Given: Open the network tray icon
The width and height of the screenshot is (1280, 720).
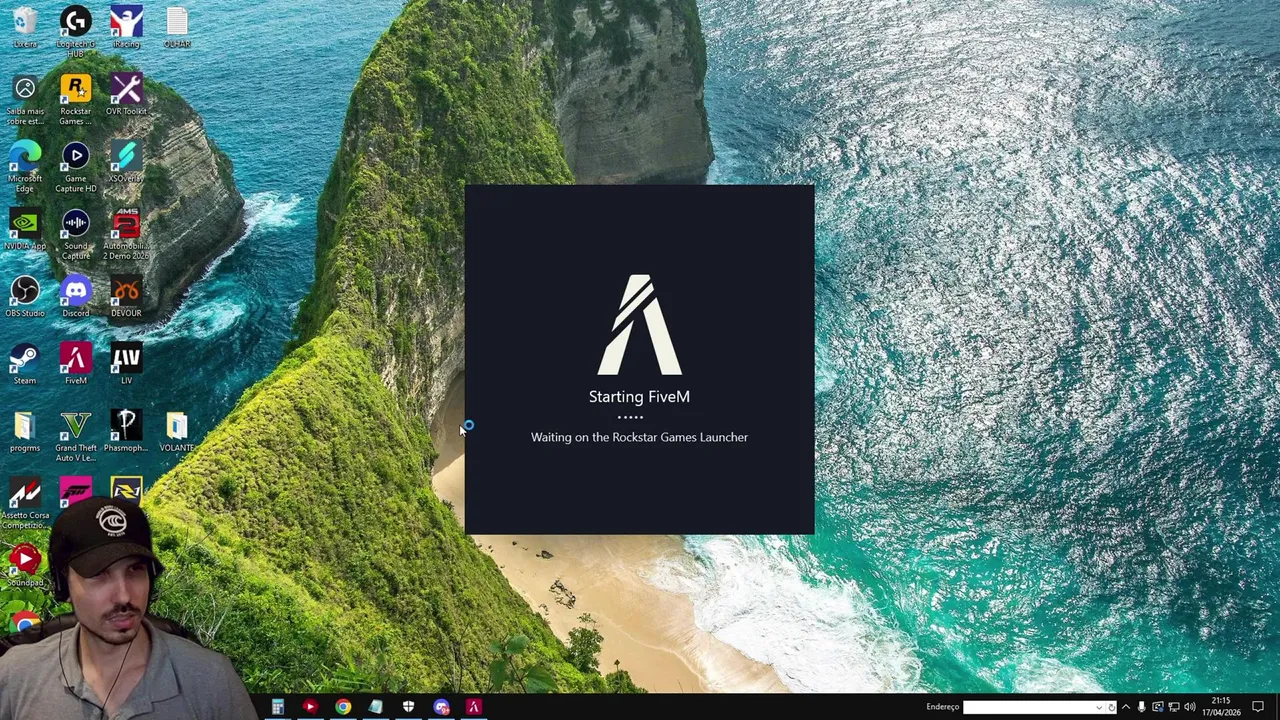Looking at the screenshot, I should [x=1174, y=707].
